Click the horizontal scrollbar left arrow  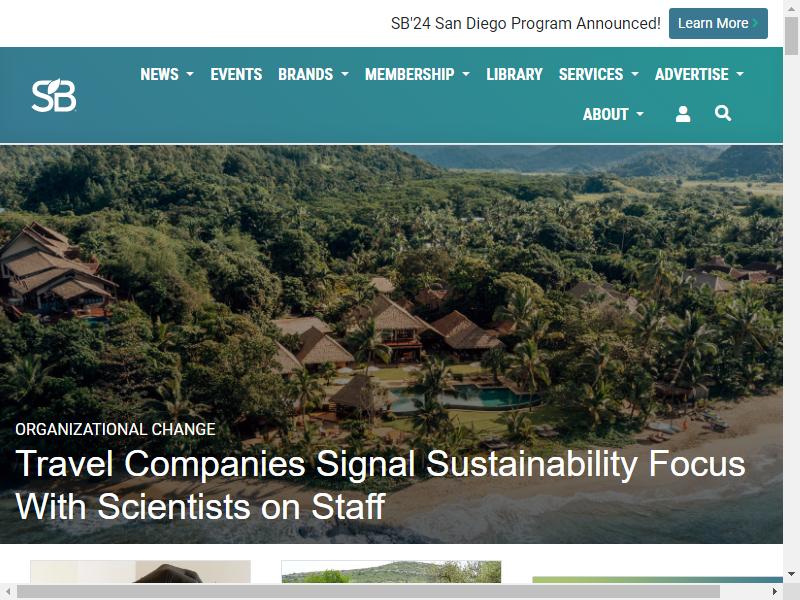point(8,591)
